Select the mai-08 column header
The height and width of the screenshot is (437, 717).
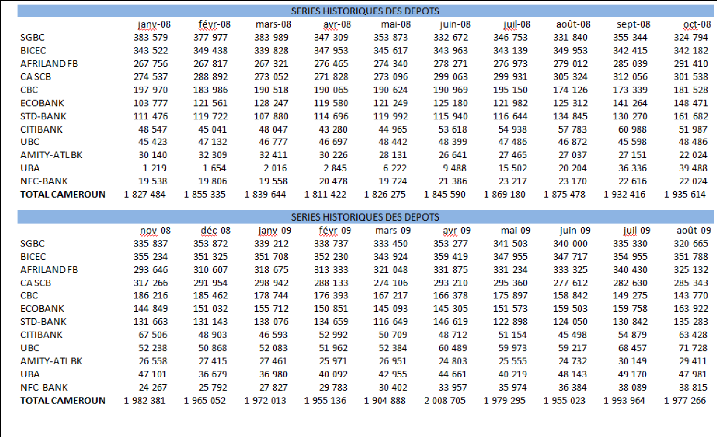(396, 25)
